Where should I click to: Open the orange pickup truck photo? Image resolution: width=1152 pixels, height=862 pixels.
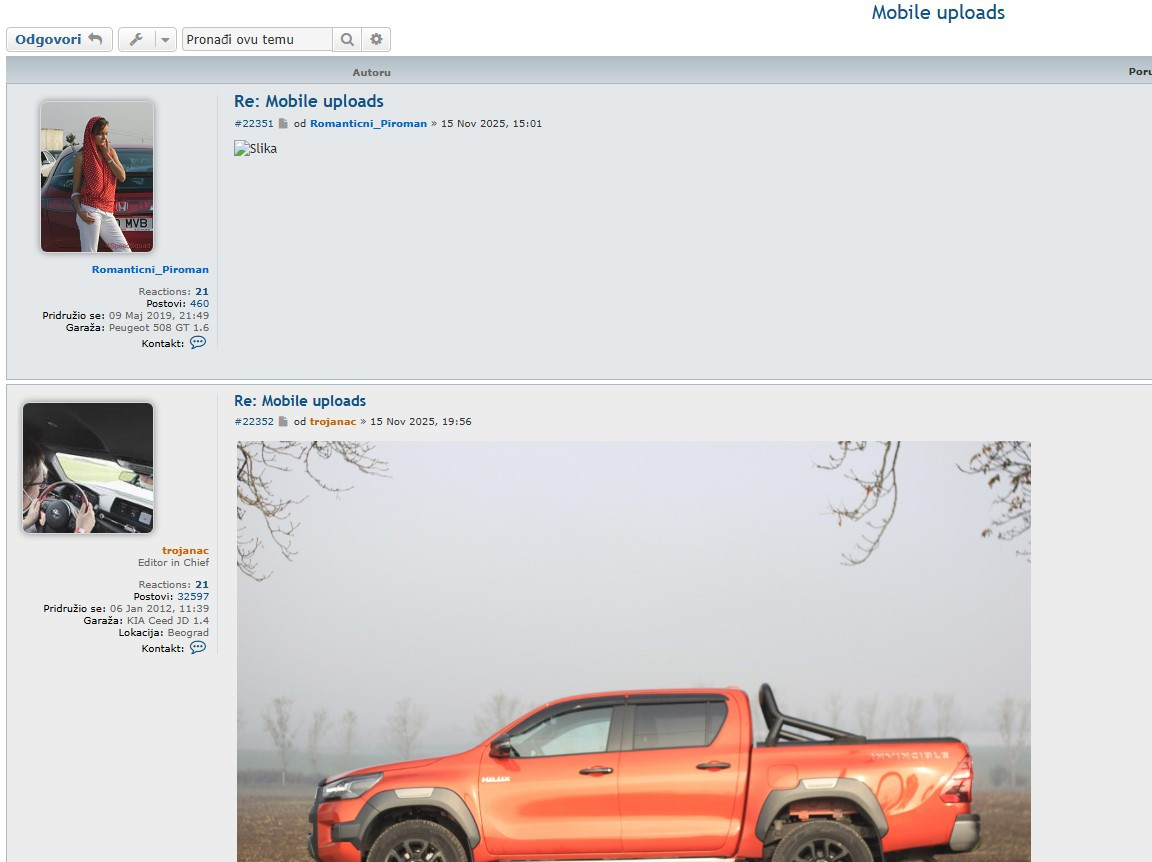[633, 651]
